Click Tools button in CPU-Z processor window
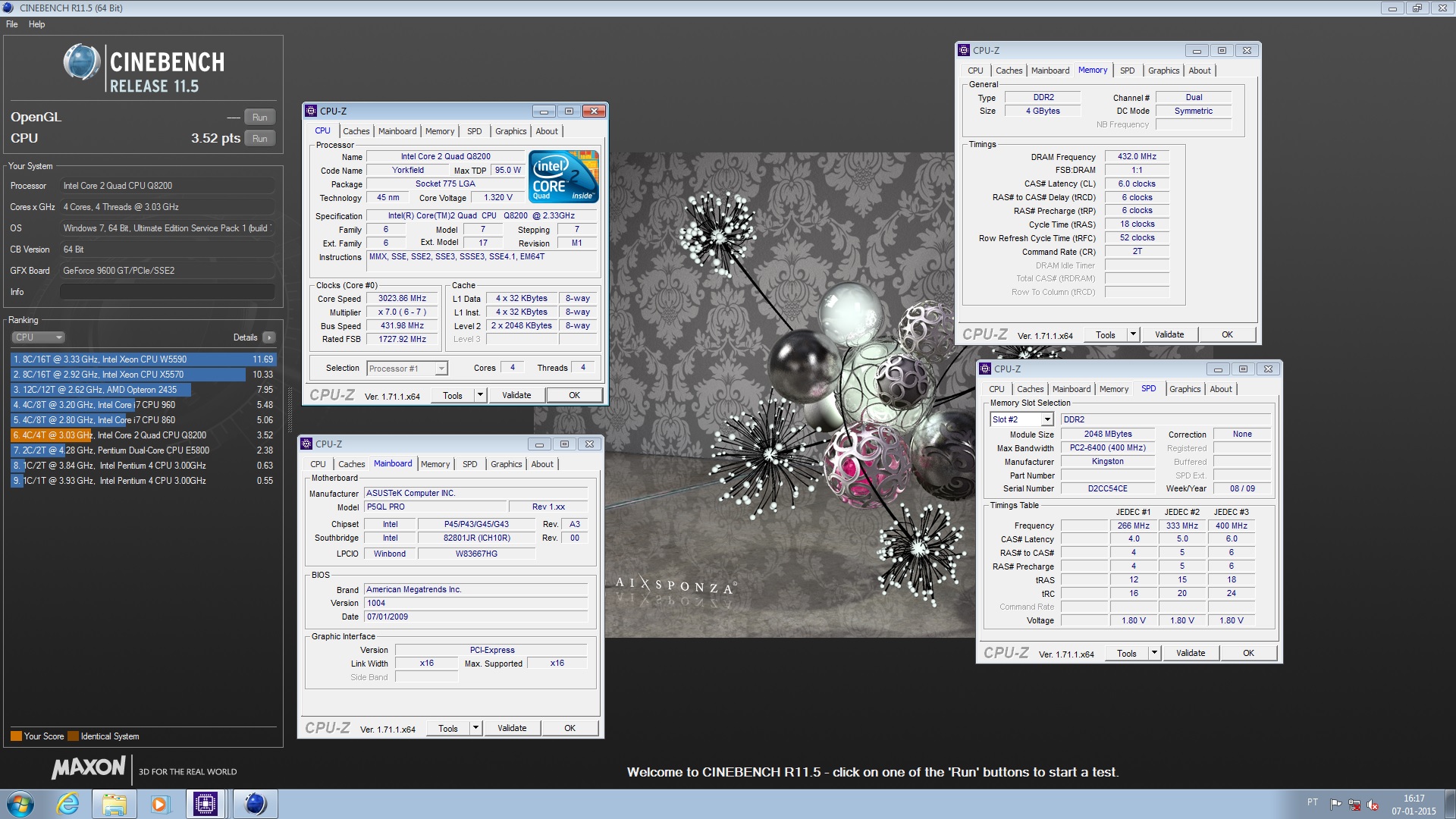Image resolution: width=1456 pixels, height=819 pixels. pos(453,395)
